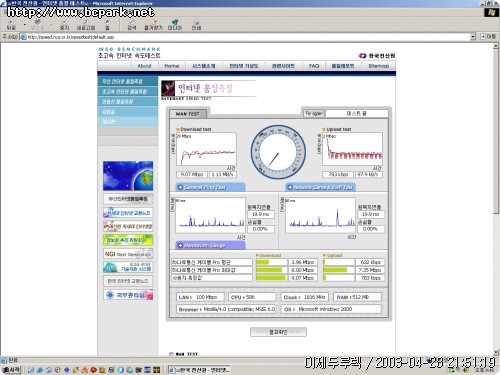Select the MAIN TEST tab
Image resolution: width=500 pixels, height=375 pixels.
click(x=188, y=114)
